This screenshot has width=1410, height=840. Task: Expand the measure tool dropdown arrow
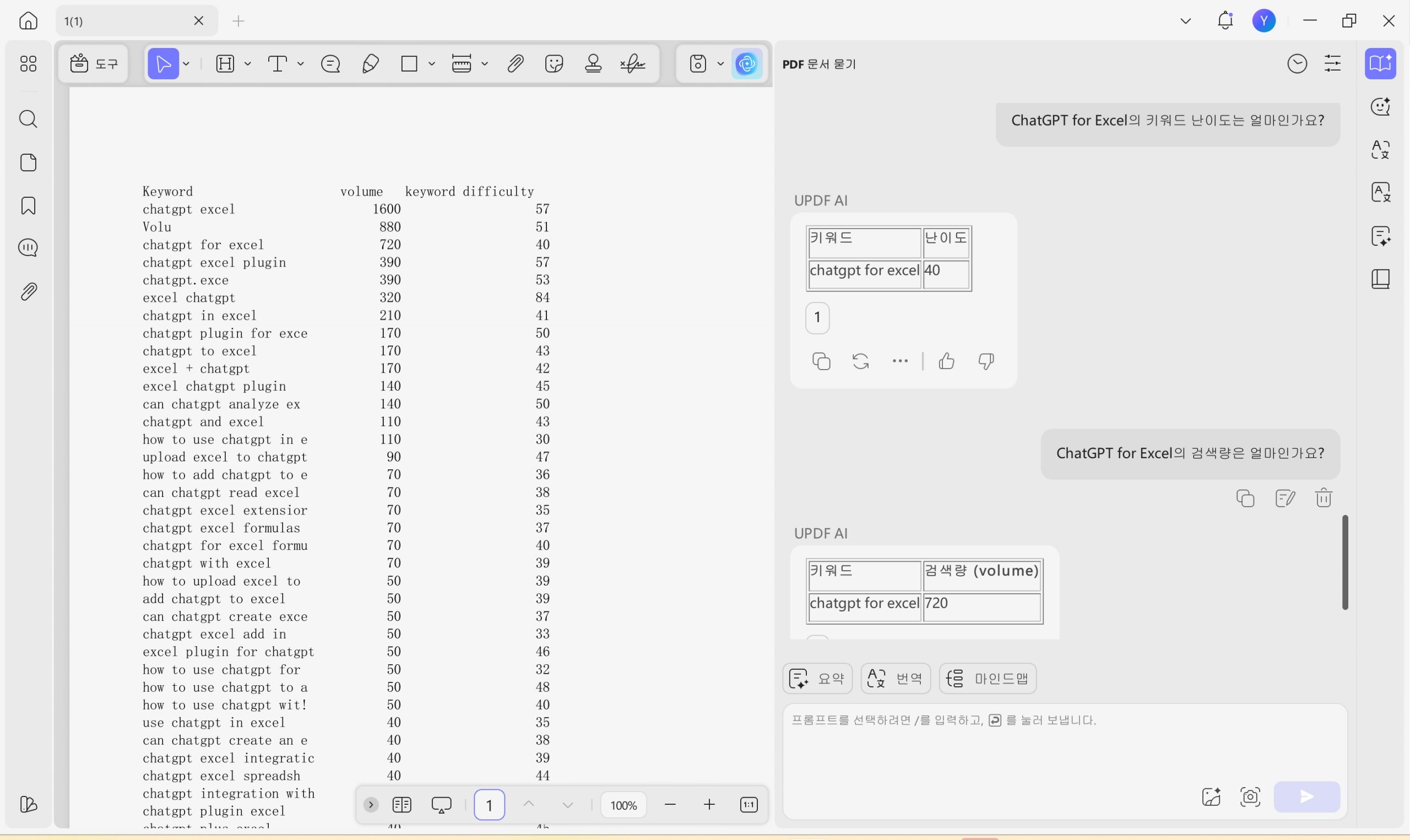pos(485,64)
